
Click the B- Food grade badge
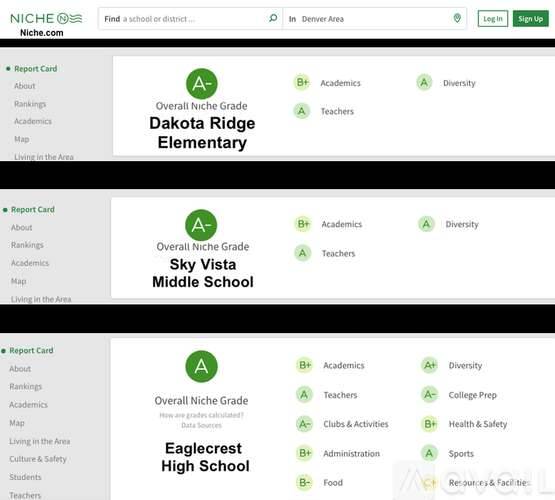pyautogui.click(x=304, y=483)
